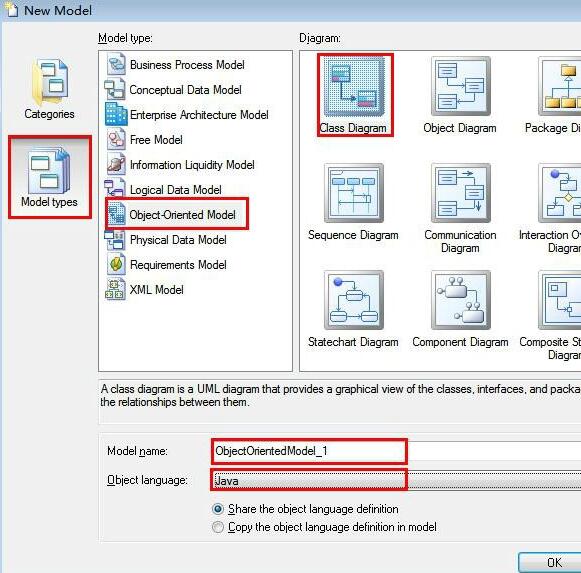Select Physical Data Model label
This screenshot has height=573, width=581.
(x=178, y=240)
